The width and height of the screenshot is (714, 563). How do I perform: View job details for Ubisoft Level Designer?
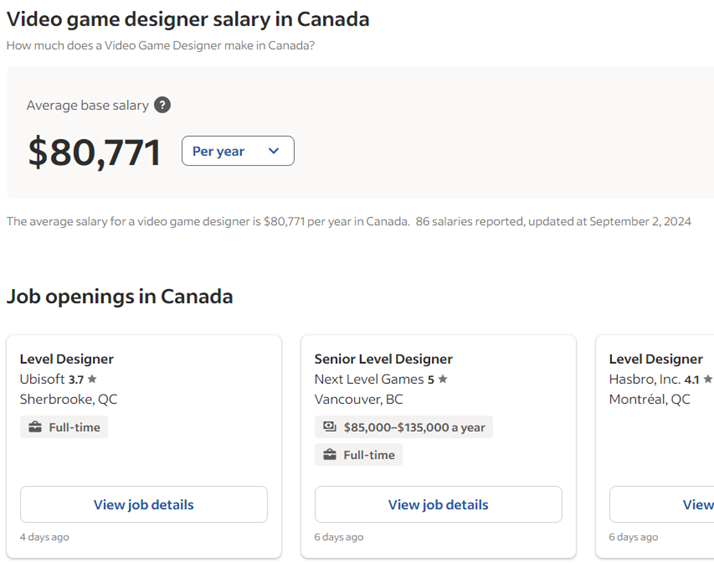point(144,505)
